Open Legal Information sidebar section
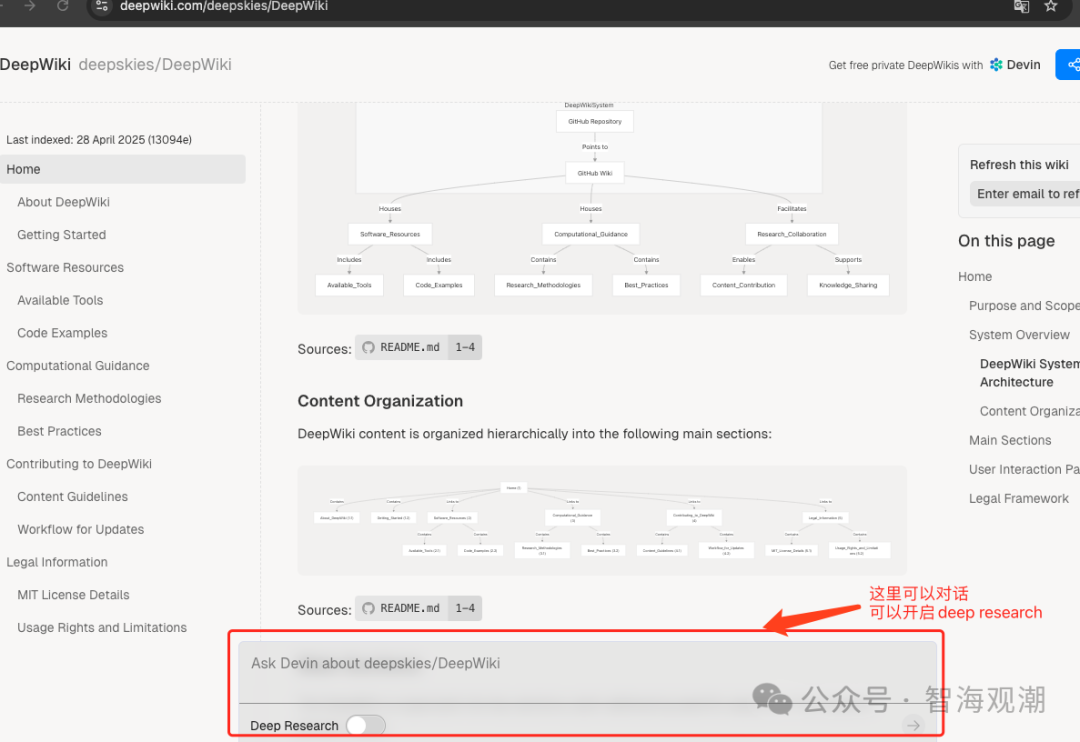Screen dimensions: 1080x742 point(57,562)
